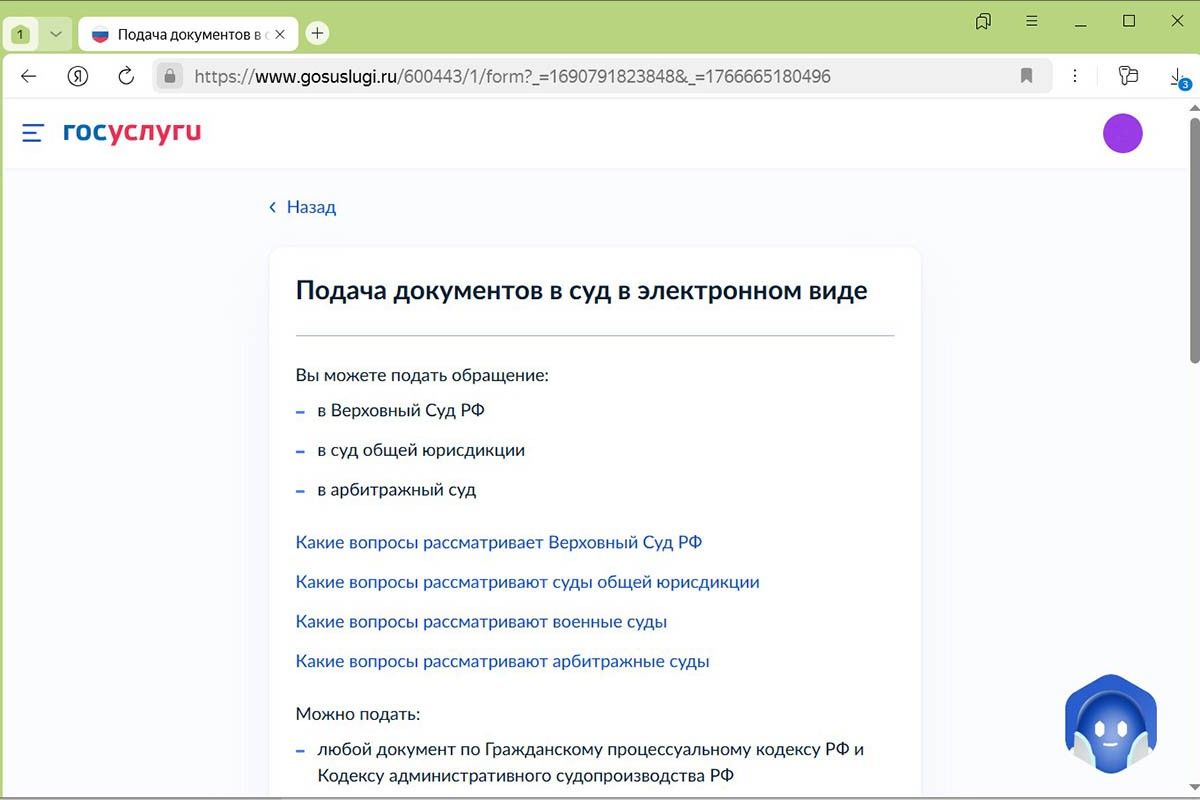Reload the current Gosuslugi page
The width and height of the screenshot is (1200, 800).
tap(124, 75)
